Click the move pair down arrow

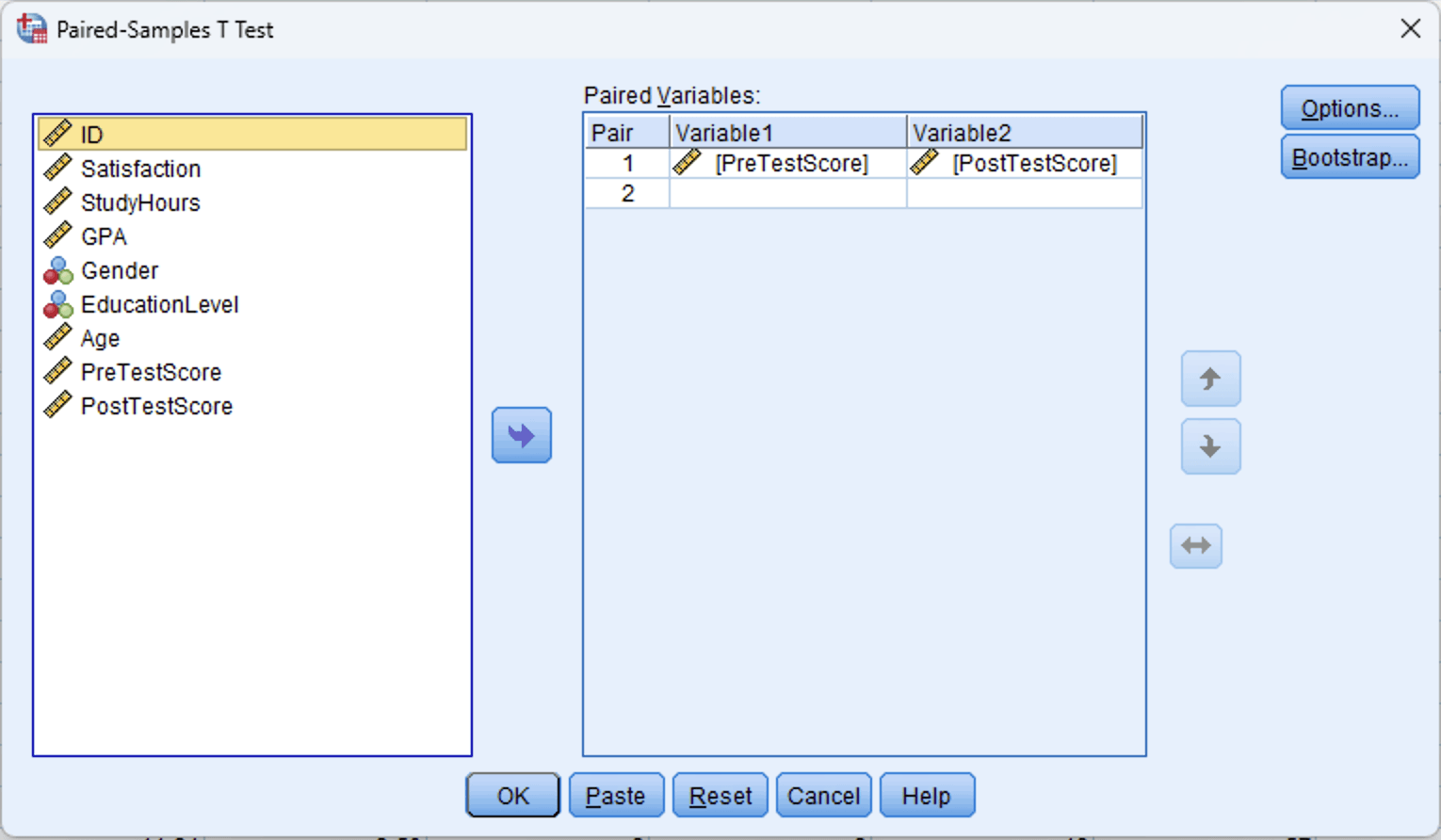tap(1210, 446)
